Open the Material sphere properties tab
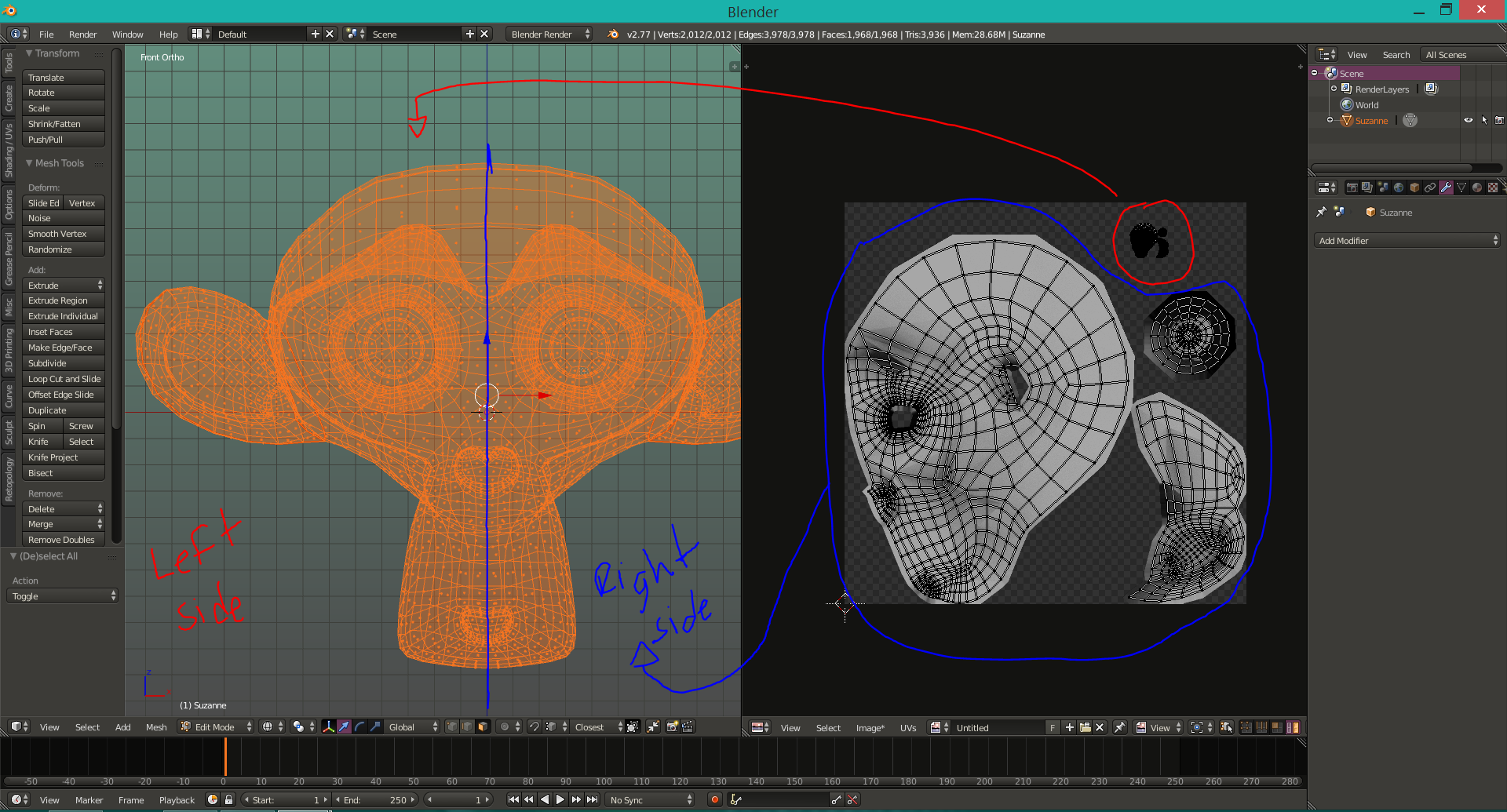 click(x=1477, y=188)
